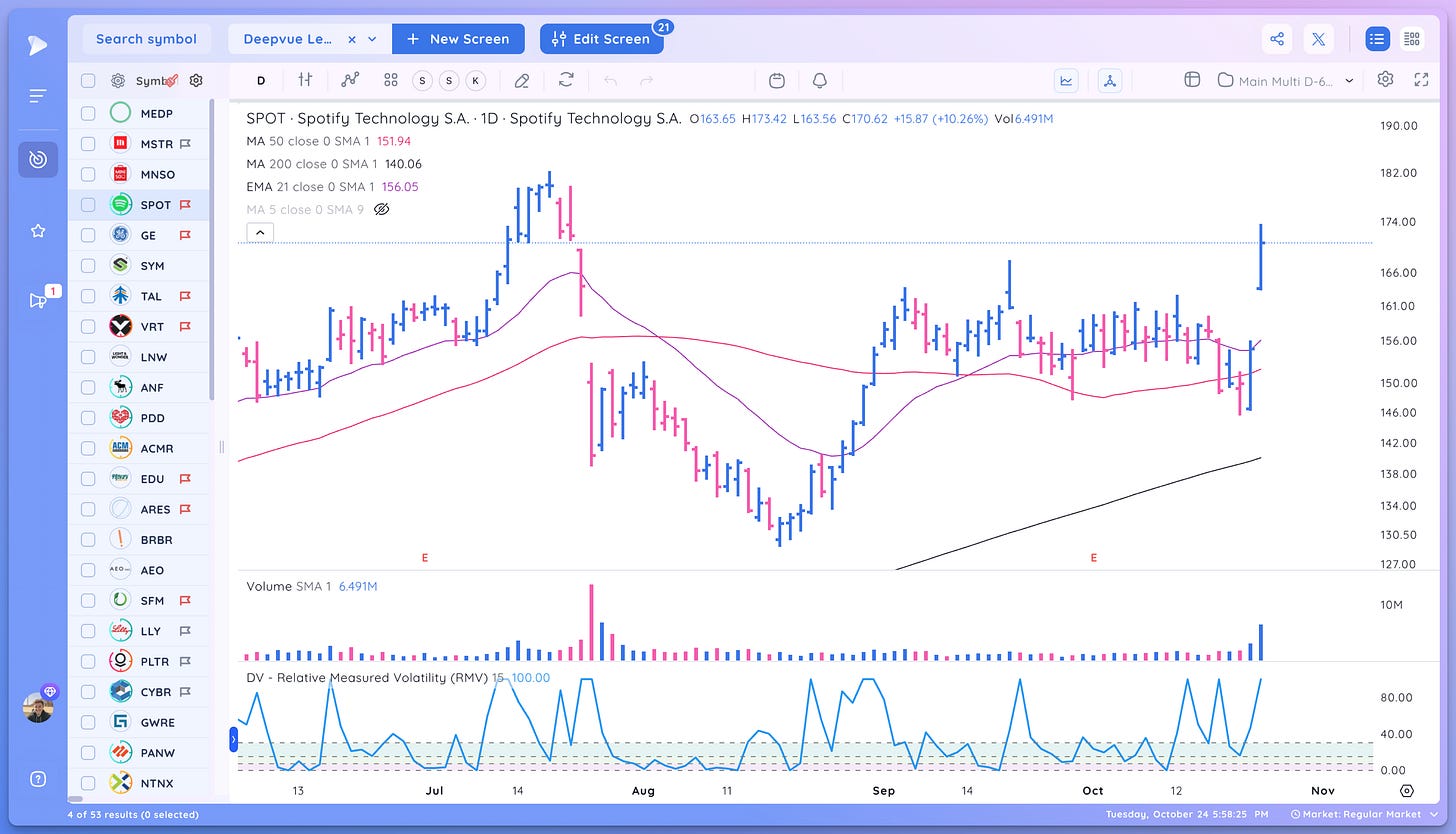Select the eraser drawing tool icon

pos(521,80)
